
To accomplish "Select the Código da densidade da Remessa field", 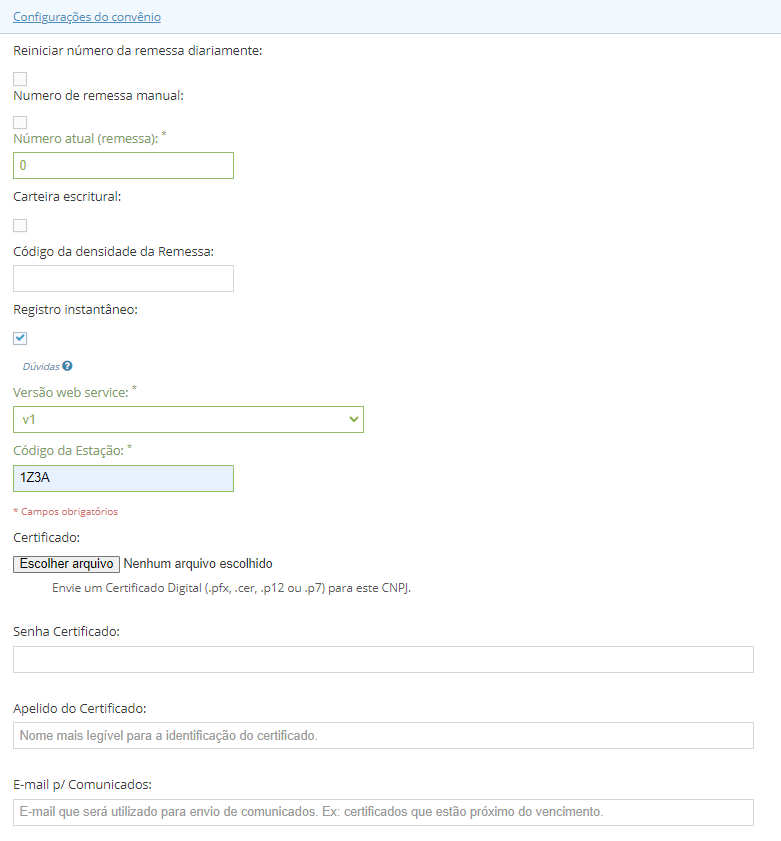I will point(123,278).
